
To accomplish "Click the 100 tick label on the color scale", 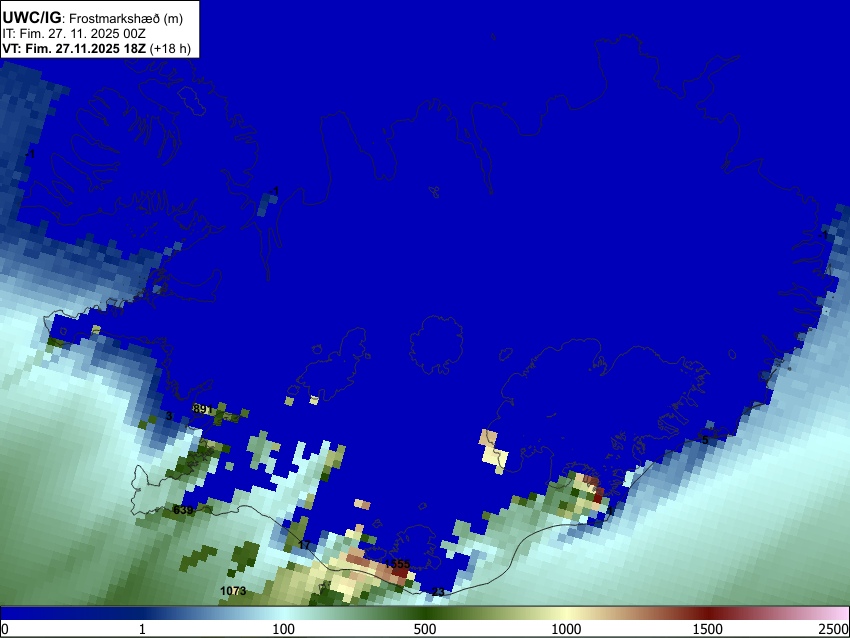I will [284, 629].
